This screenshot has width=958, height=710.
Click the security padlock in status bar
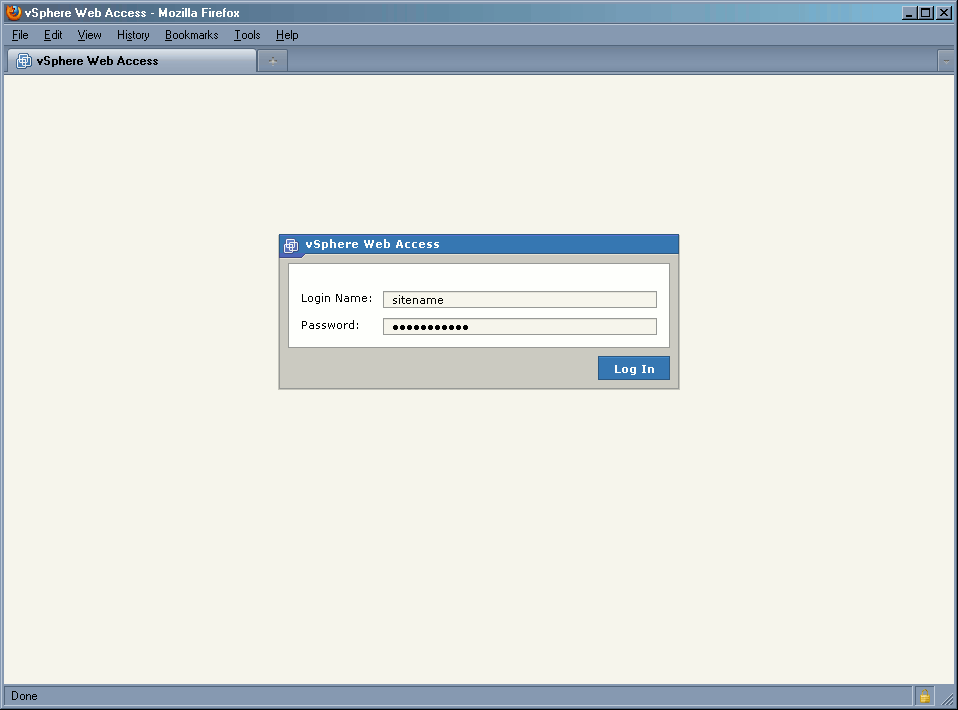(924, 696)
